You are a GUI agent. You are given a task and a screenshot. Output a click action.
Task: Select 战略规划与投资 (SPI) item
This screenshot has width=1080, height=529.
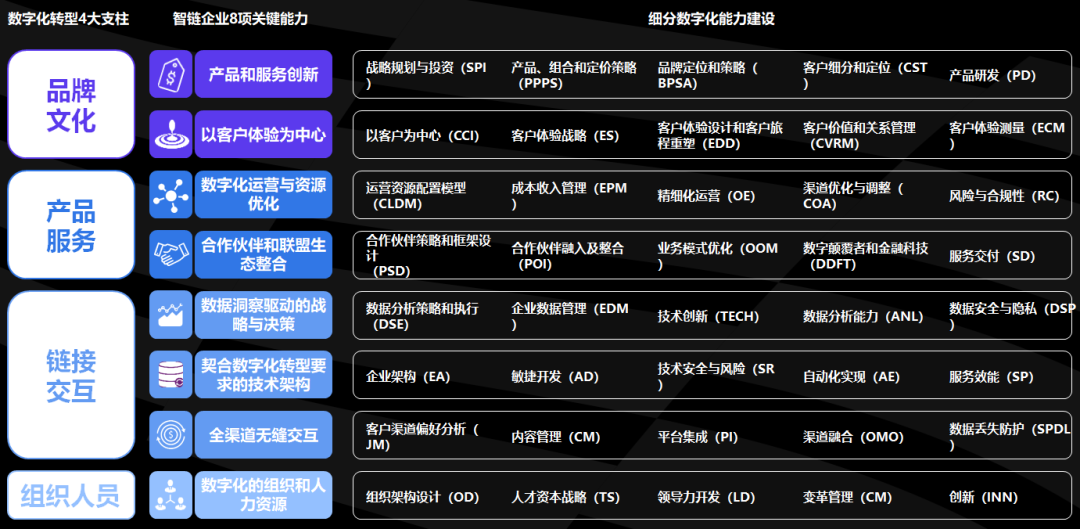pos(426,75)
